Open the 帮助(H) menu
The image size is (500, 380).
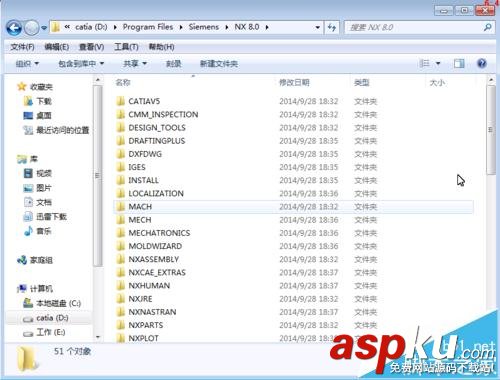pos(161,47)
